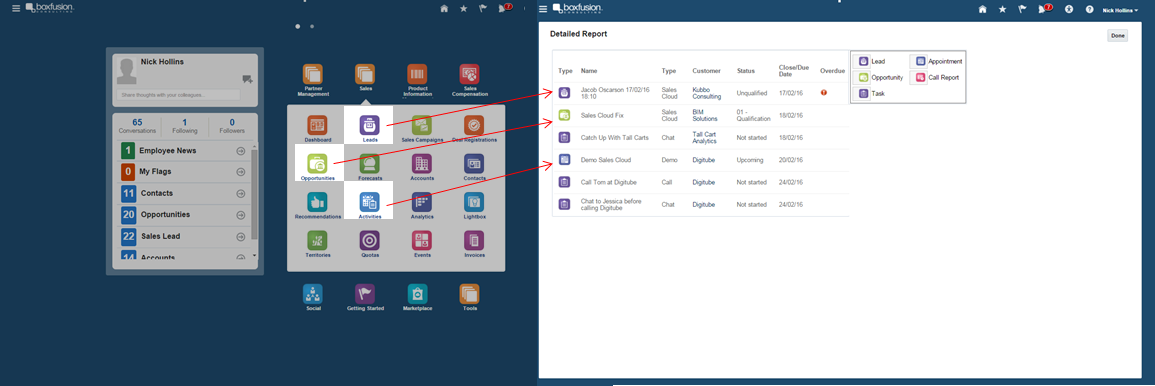
Task: Open the Sales springboard icon
Action: pyautogui.click(x=365, y=74)
